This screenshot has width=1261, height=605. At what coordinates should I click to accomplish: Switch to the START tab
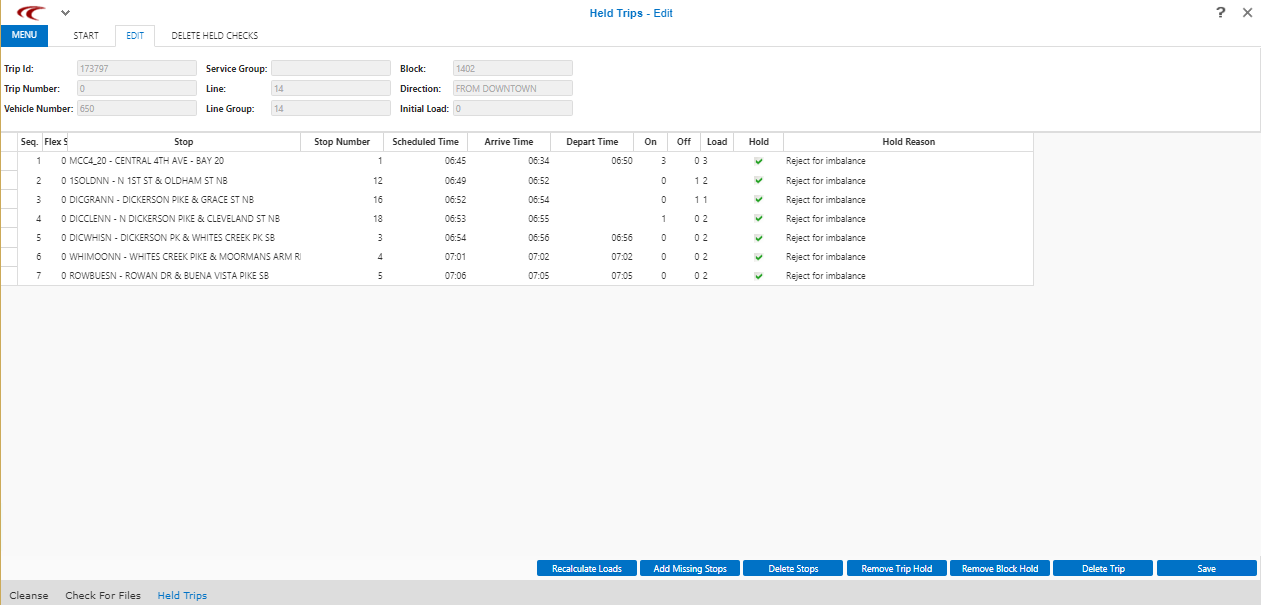point(86,36)
